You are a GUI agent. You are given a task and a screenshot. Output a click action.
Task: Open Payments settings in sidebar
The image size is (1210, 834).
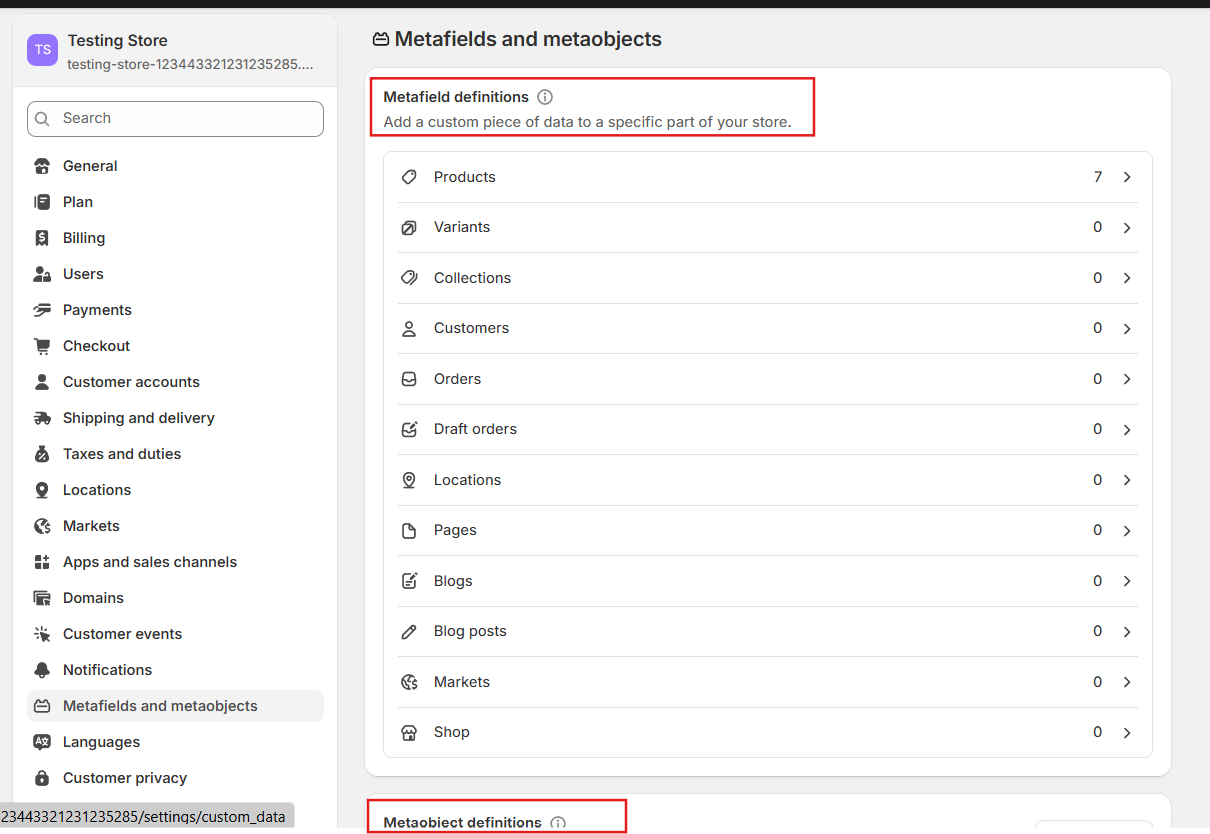(x=97, y=310)
